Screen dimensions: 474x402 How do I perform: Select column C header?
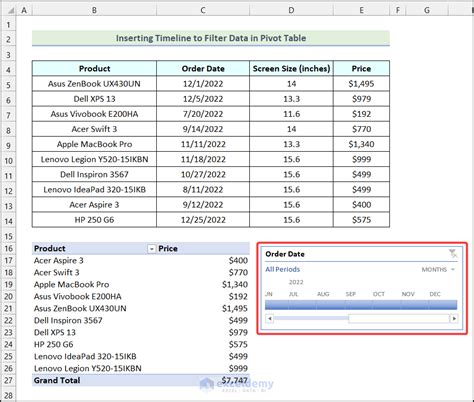point(203,10)
